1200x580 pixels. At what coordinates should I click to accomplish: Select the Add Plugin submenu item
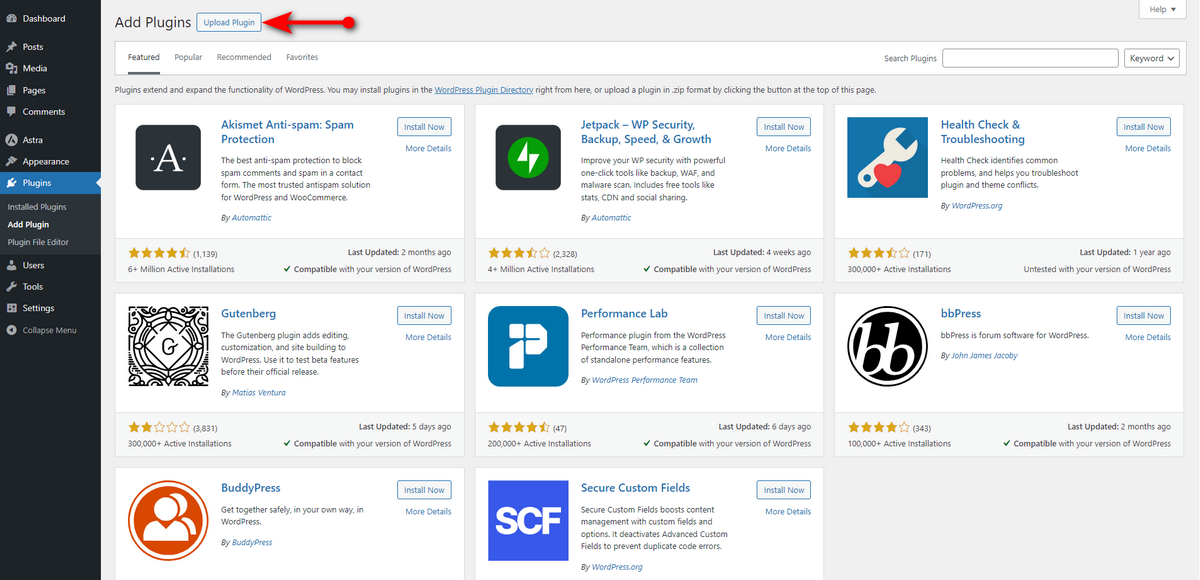click(x=28, y=225)
